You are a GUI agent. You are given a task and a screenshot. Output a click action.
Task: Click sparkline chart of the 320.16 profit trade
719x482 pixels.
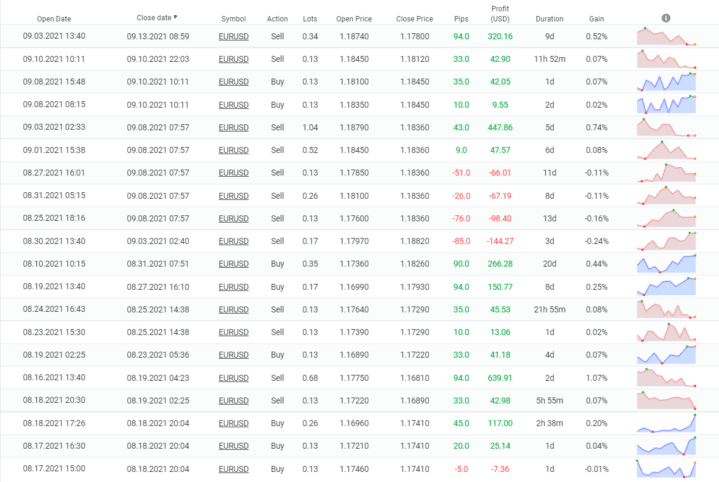(667, 37)
